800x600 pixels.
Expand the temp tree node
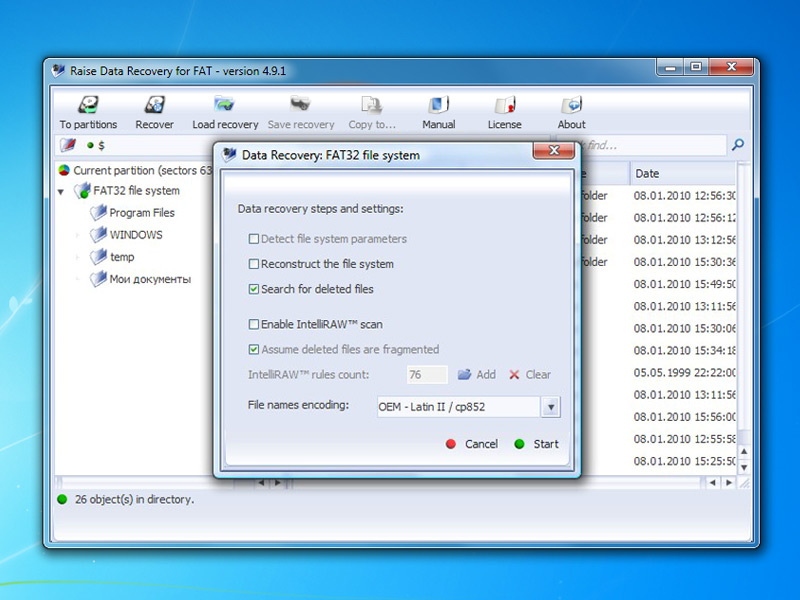pyautogui.click(x=78, y=257)
